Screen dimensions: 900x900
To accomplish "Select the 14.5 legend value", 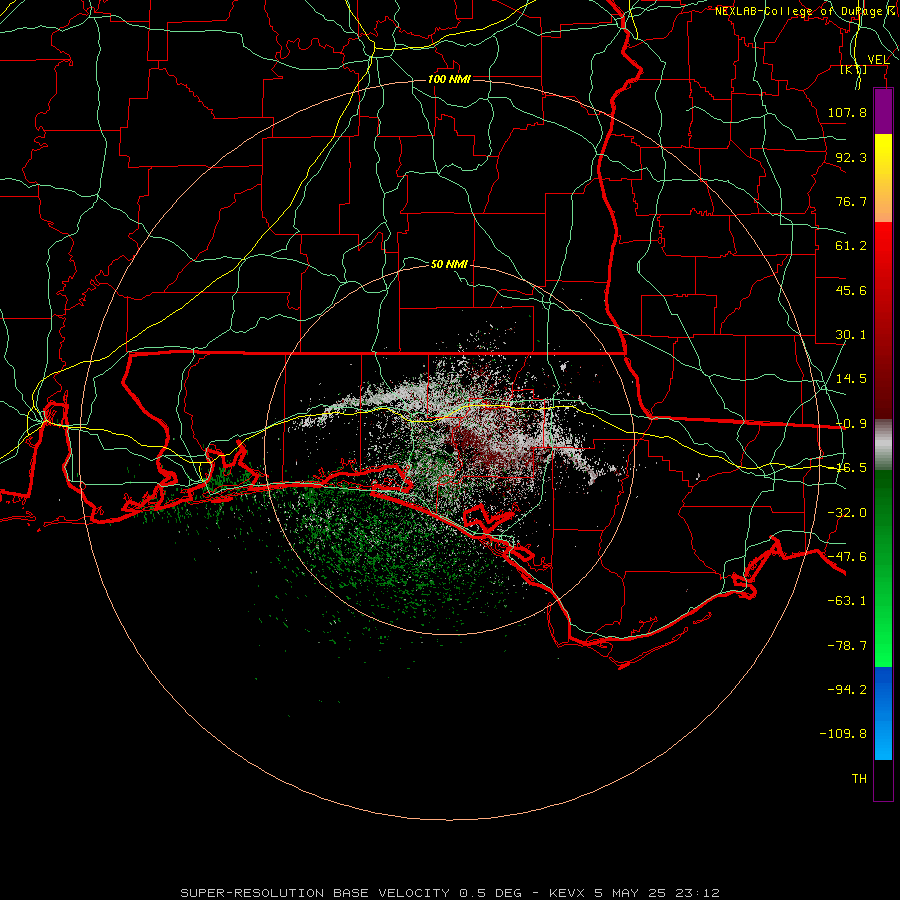I will coord(851,379).
